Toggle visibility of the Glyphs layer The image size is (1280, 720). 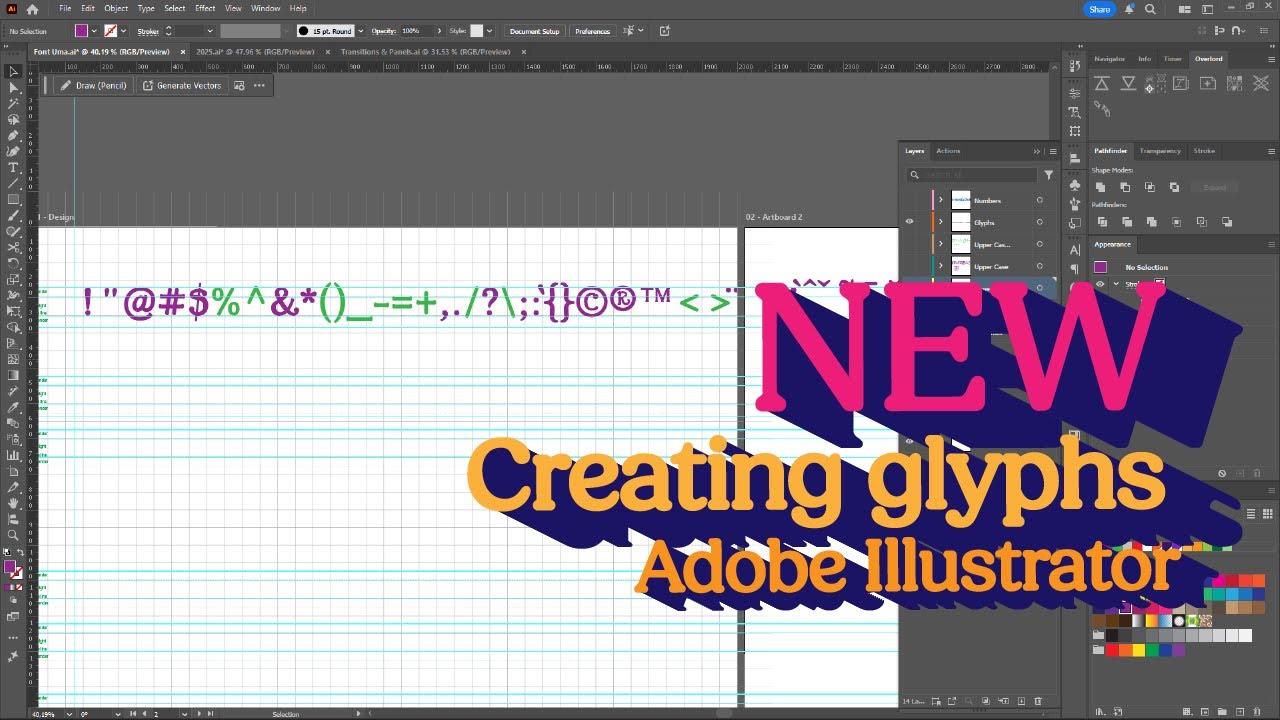(x=910, y=222)
